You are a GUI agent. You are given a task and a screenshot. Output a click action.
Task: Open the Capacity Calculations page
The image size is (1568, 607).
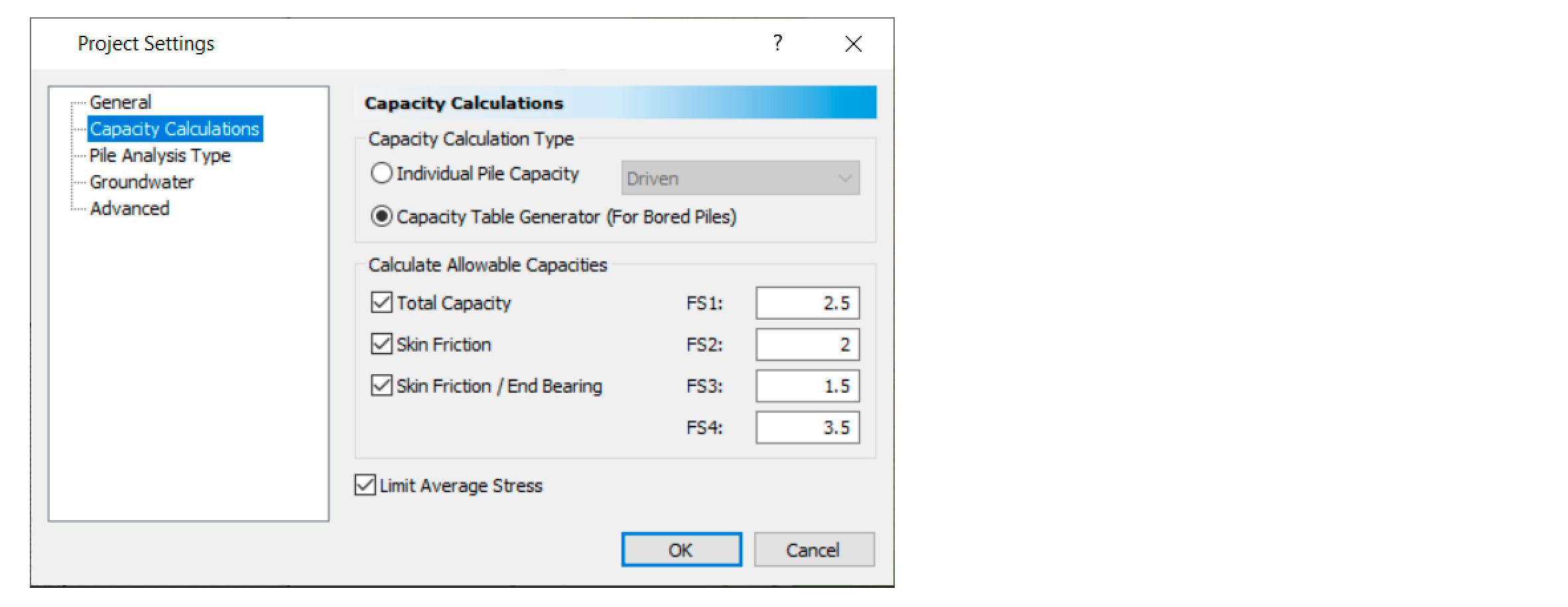[x=175, y=129]
